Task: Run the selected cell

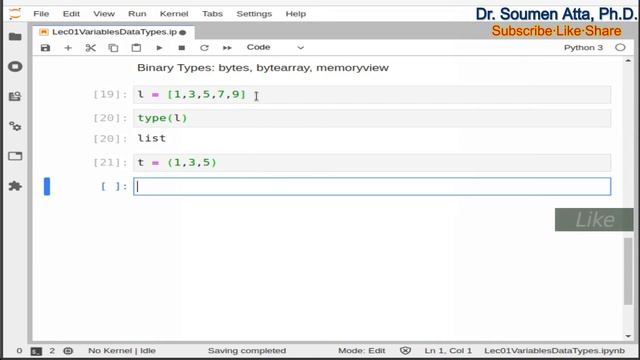Action: coord(159,48)
